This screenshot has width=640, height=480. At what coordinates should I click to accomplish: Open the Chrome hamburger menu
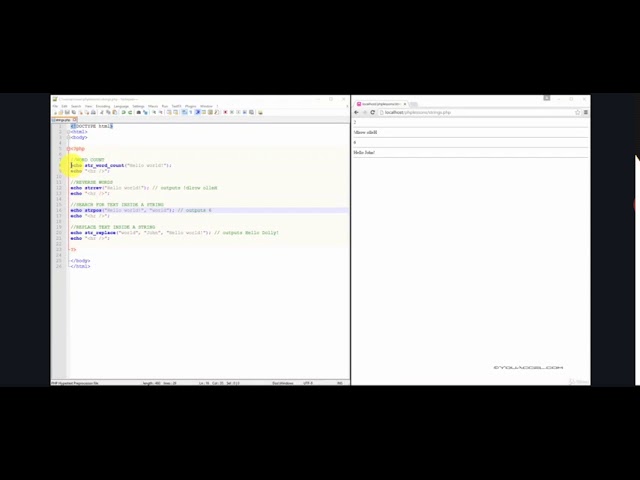(x=585, y=112)
